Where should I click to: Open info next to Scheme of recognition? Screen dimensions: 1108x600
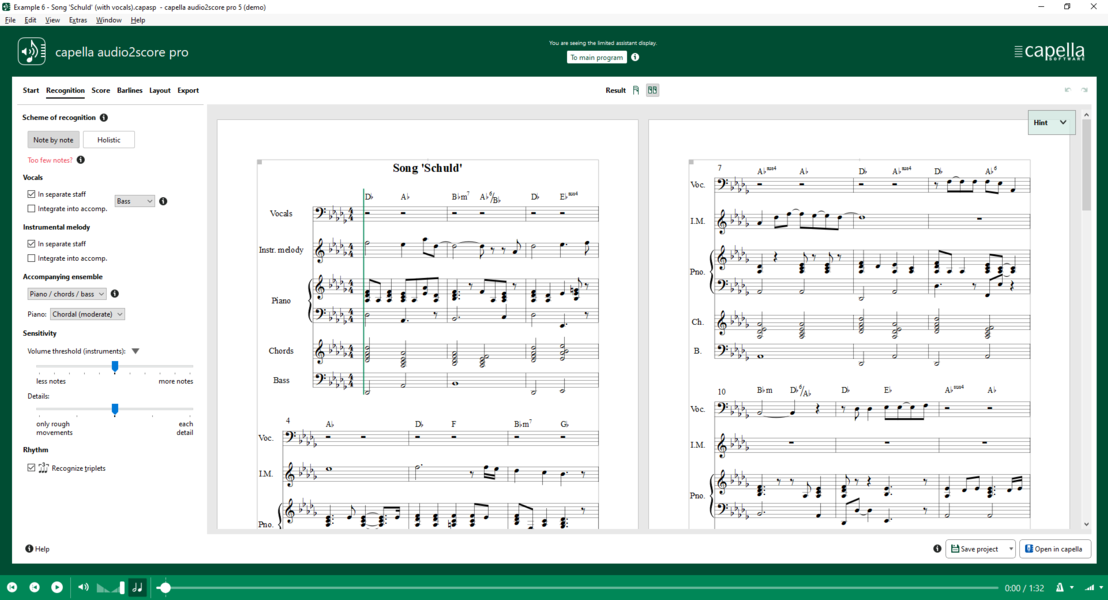[x=104, y=117]
